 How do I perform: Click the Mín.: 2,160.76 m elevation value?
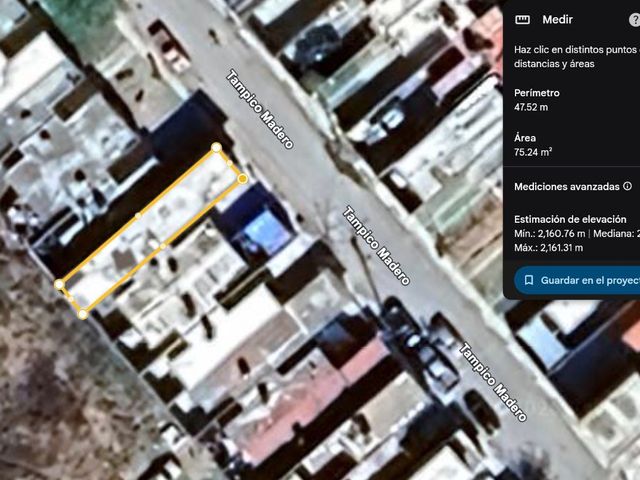(x=549, y=233)
